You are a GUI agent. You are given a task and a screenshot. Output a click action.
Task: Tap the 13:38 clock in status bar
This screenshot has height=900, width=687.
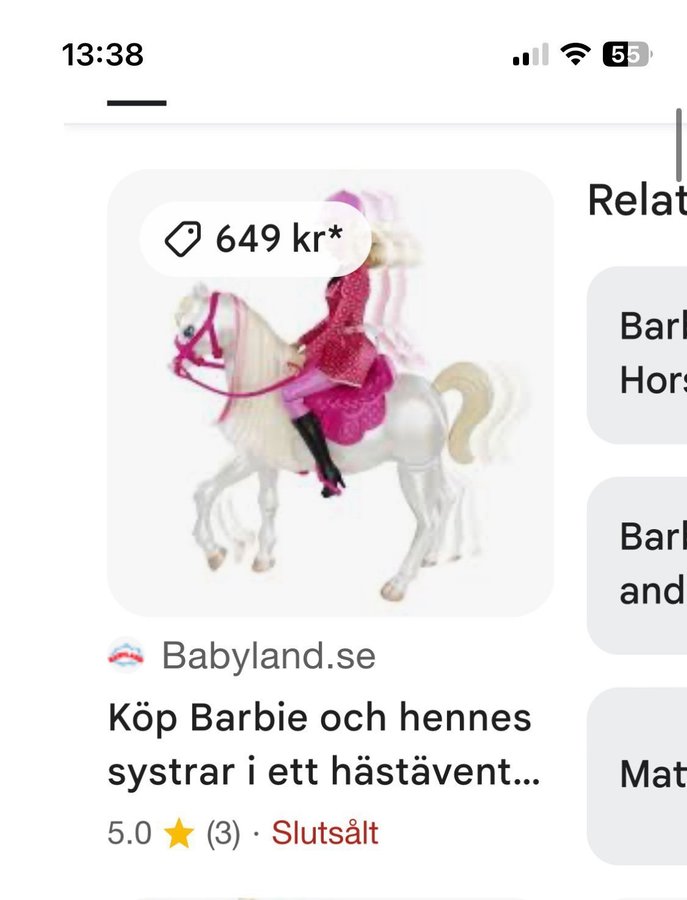[x=103, y=55]
